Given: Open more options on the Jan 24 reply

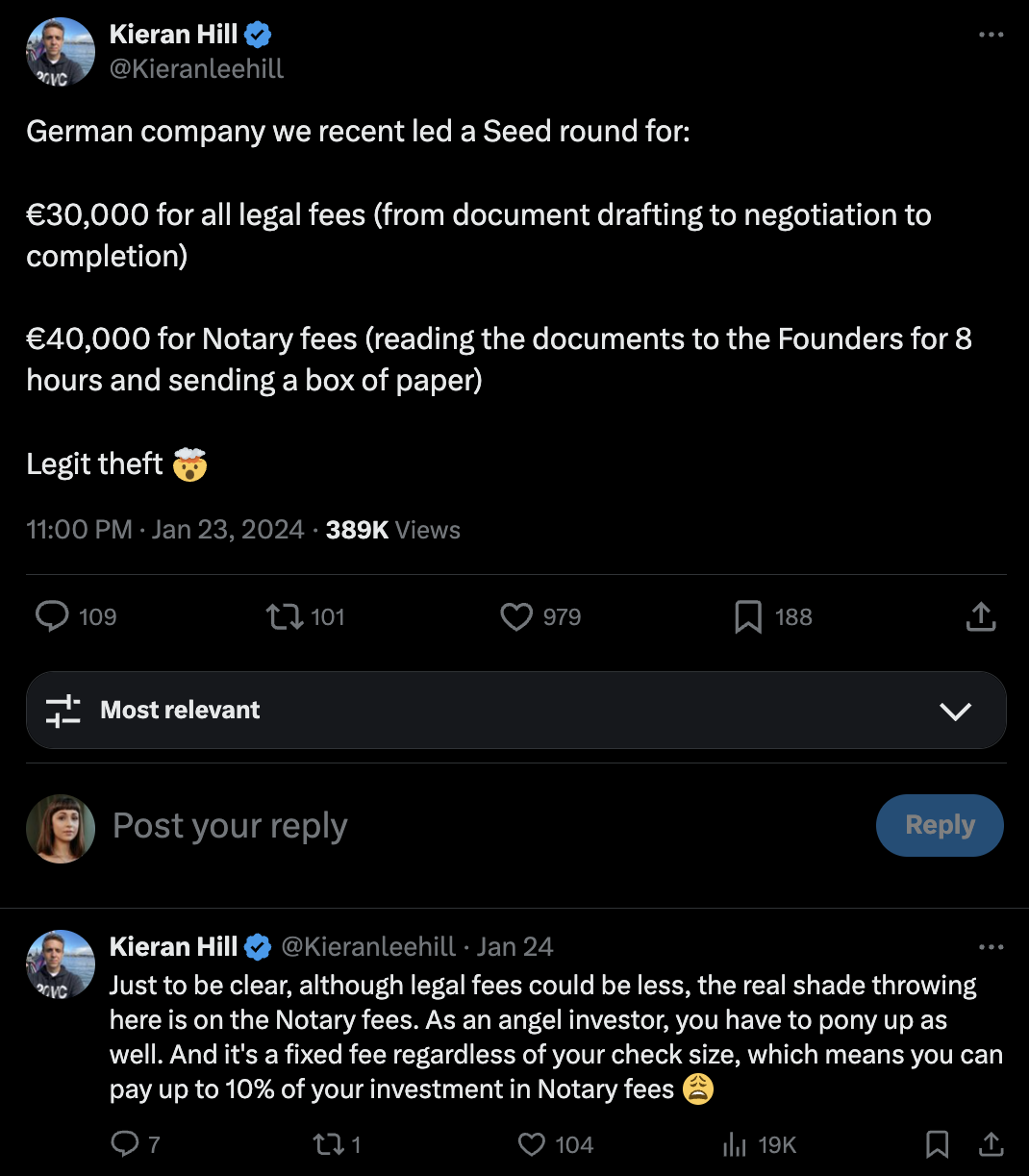Looking at the screenshot, I should [991, 947].
